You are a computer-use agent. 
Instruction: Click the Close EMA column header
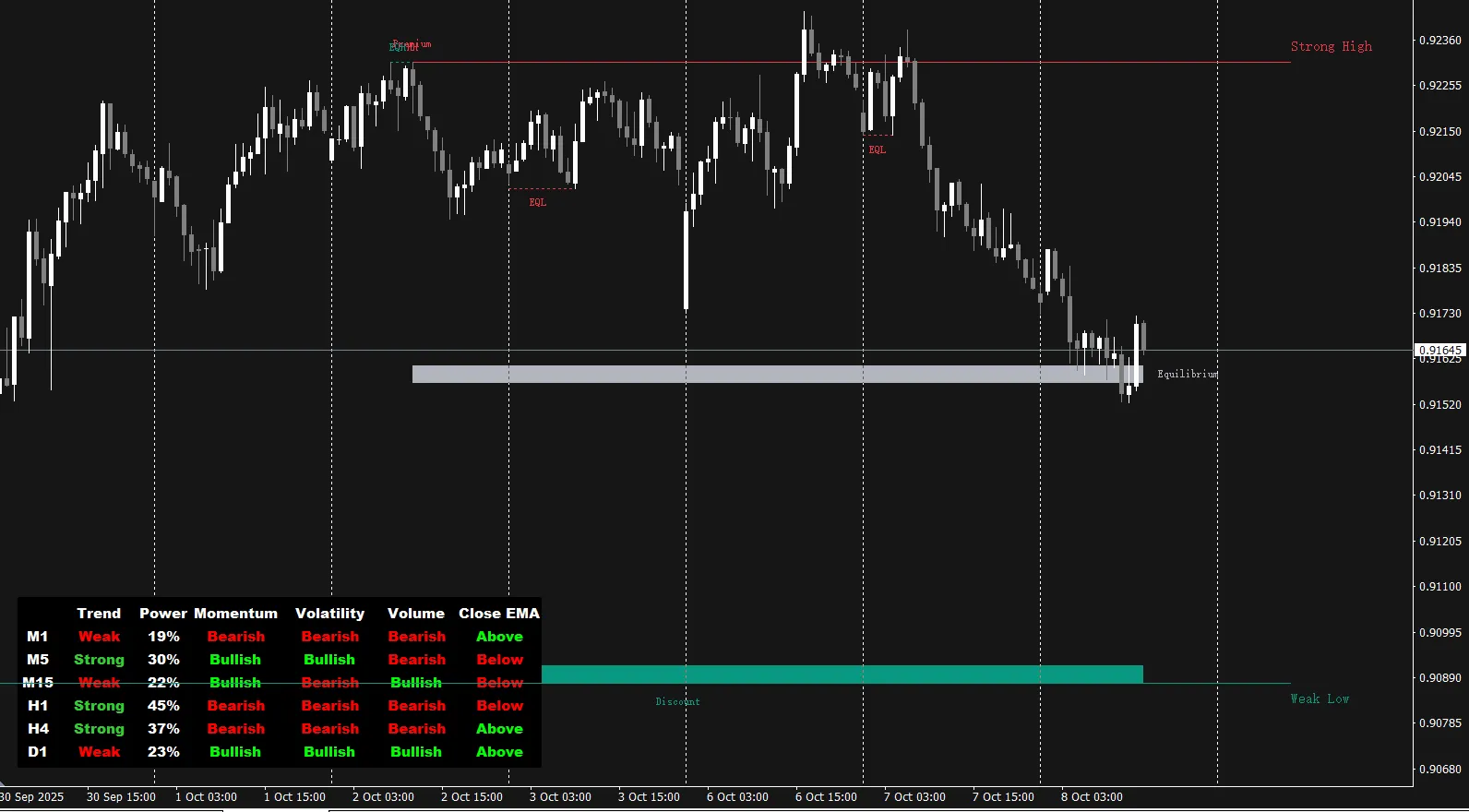click(x=498, y=614)
